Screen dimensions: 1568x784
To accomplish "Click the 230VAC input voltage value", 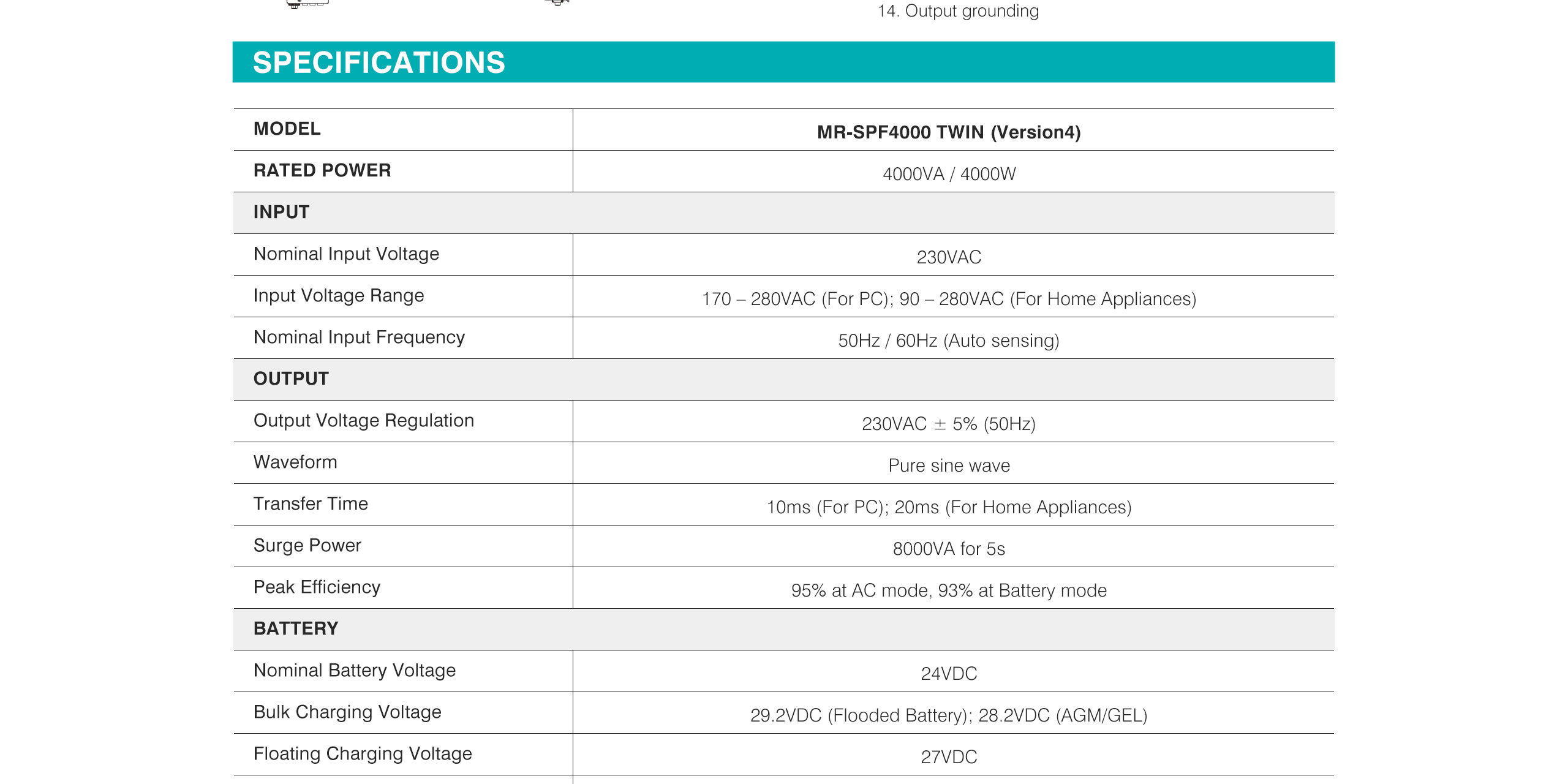I will click(x=949, y=257).
